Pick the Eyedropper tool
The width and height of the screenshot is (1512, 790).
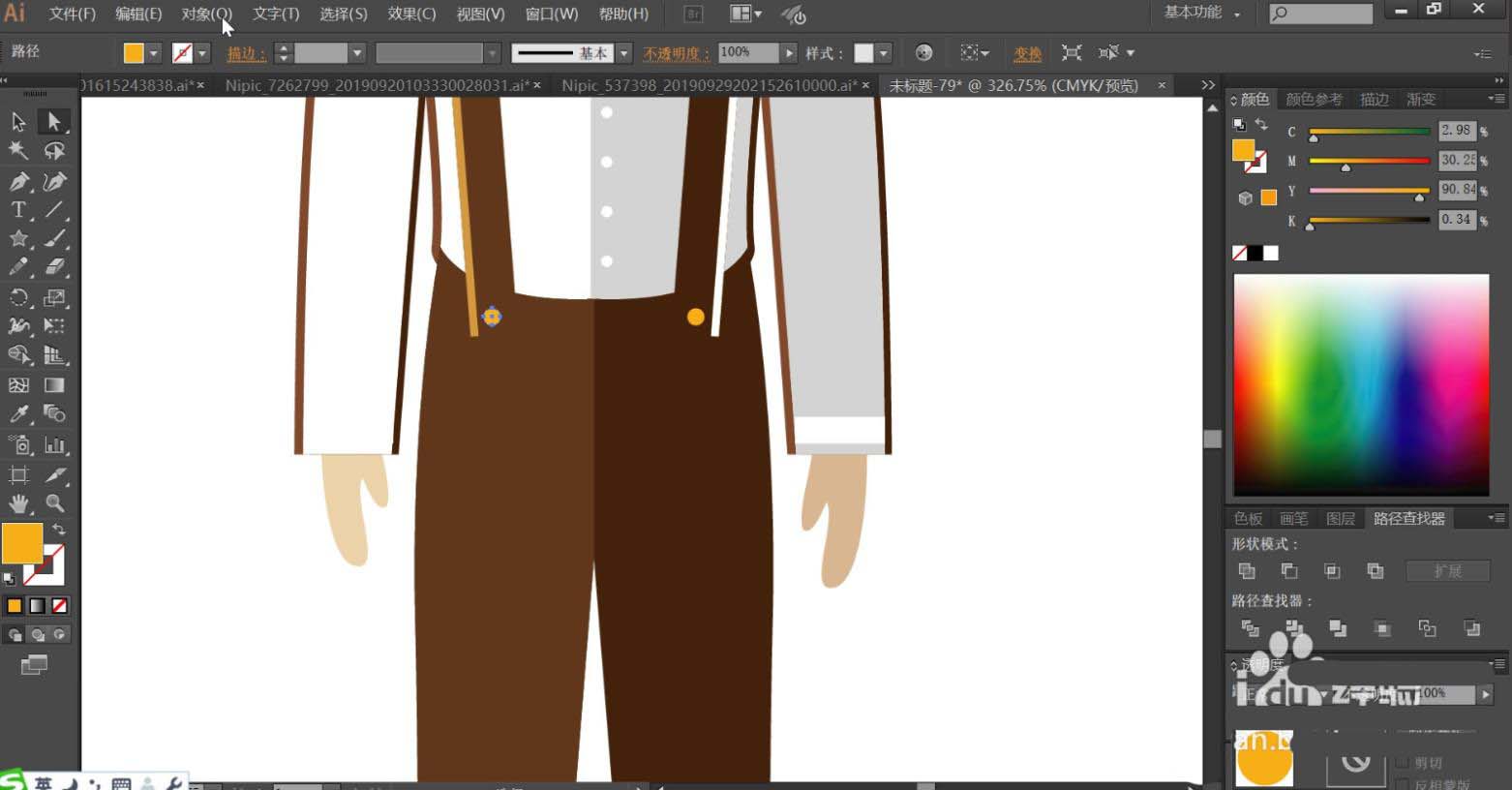coord(18,414)
